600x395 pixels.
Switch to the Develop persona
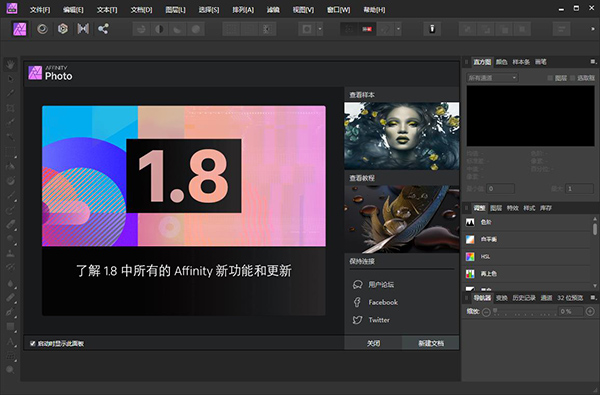click(63, 29)
